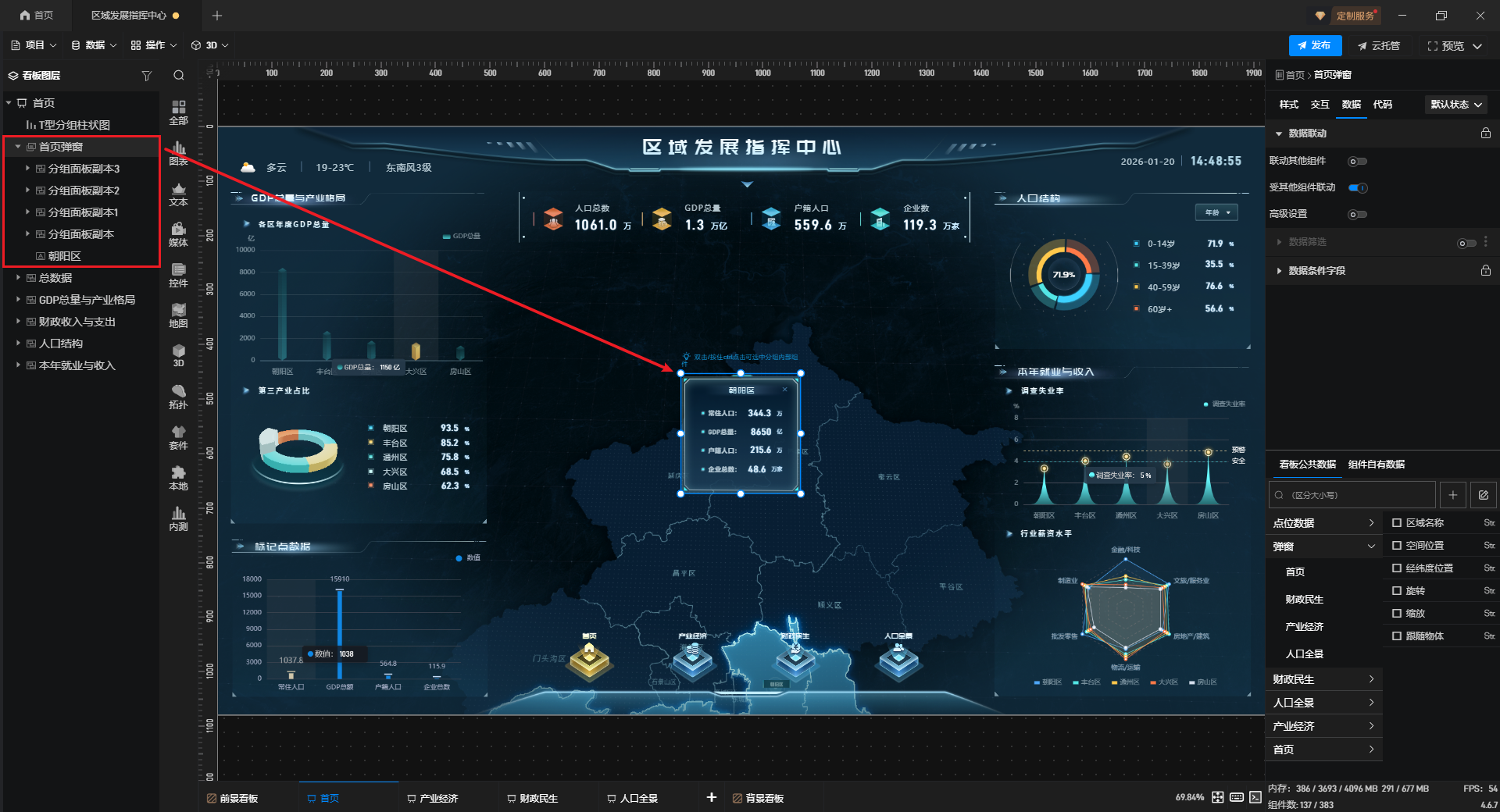Click the layer filter funnel icon
Image resolution: width=1500 pixels, height=812 pixels.
click(x=146, y=76)
